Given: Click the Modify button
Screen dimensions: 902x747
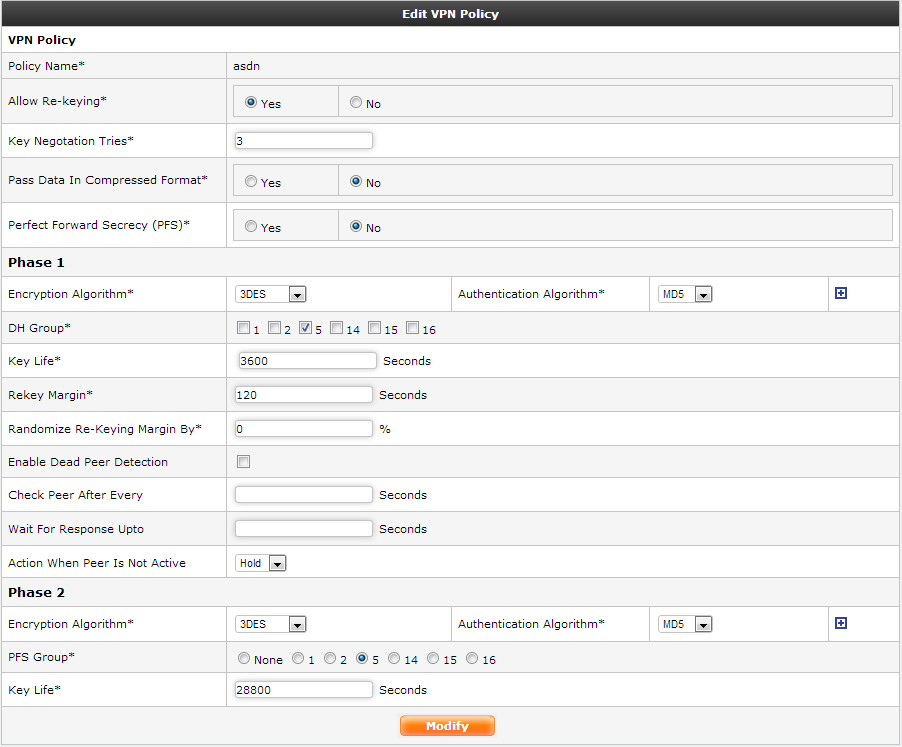Looking at the screenshot, I should (x=447, y=726).
